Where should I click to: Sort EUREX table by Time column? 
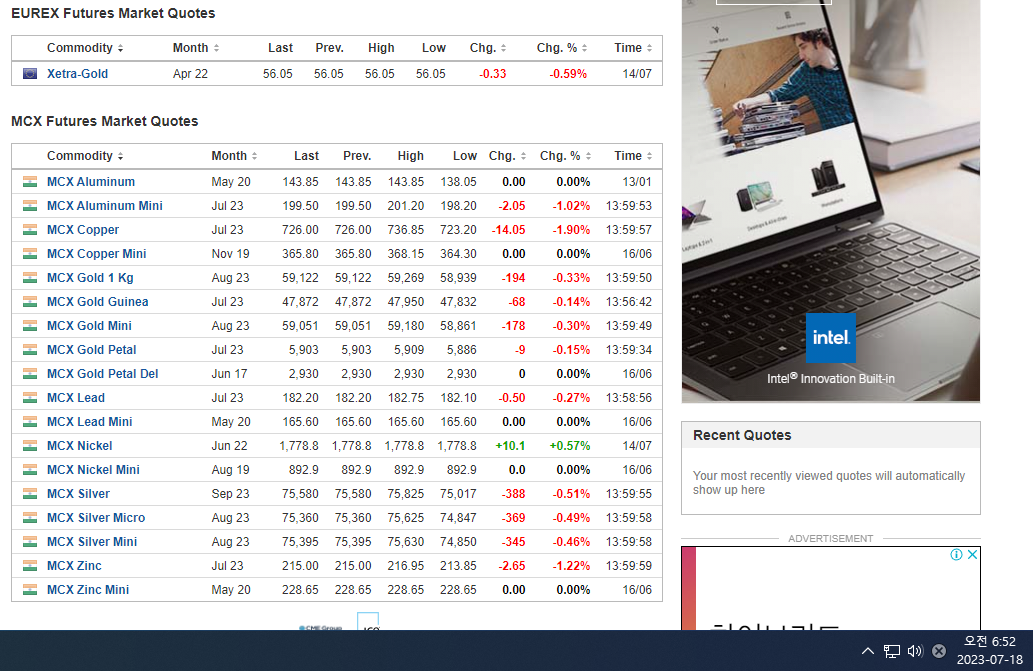click(633, 48)
